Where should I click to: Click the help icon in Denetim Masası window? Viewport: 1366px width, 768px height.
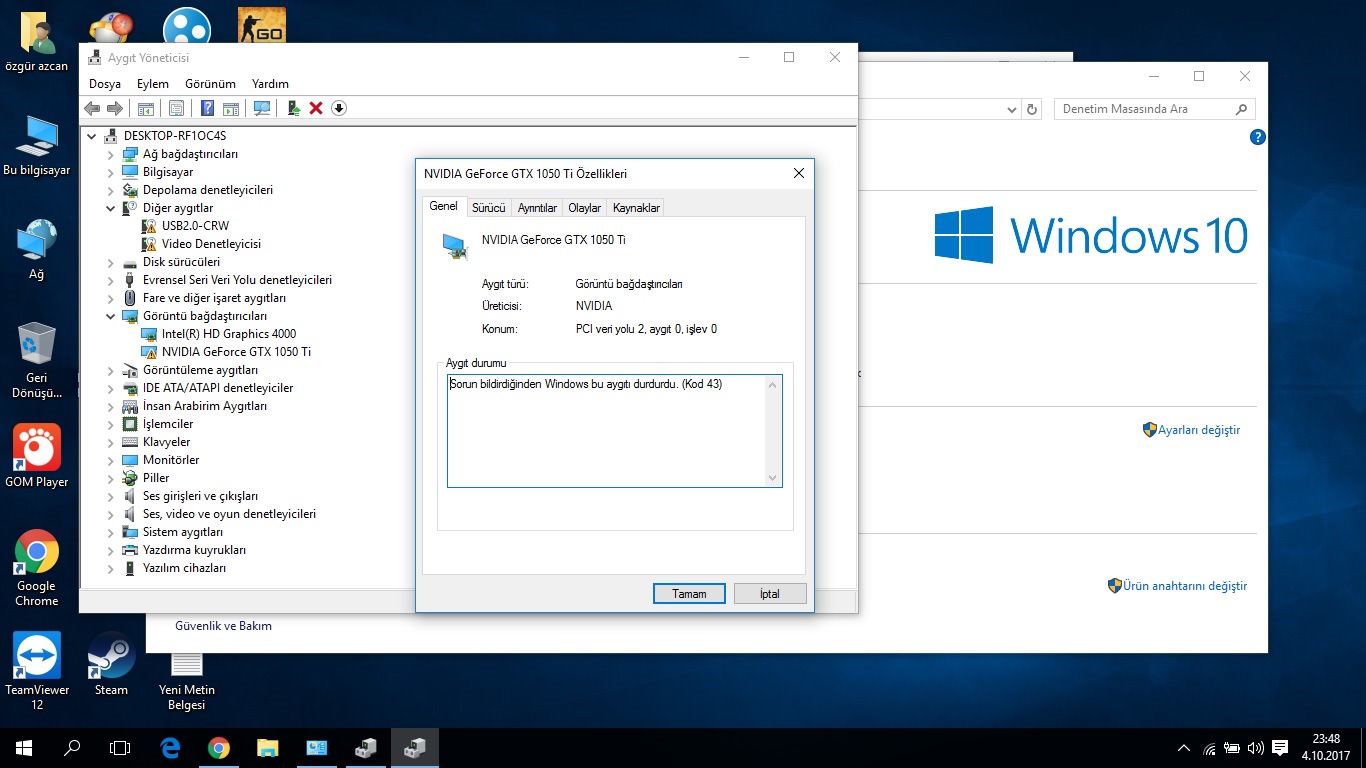[x=1258, y=138]
